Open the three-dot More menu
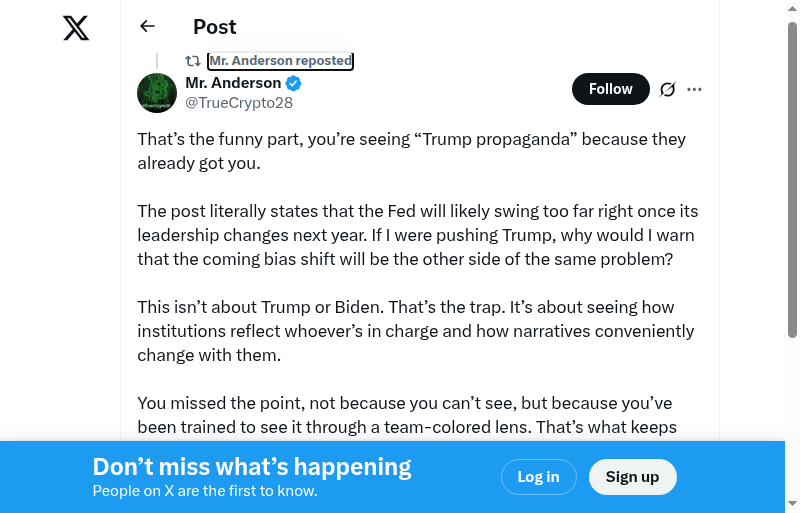This screenshot has width=800, height=513. tap(695, 89)
